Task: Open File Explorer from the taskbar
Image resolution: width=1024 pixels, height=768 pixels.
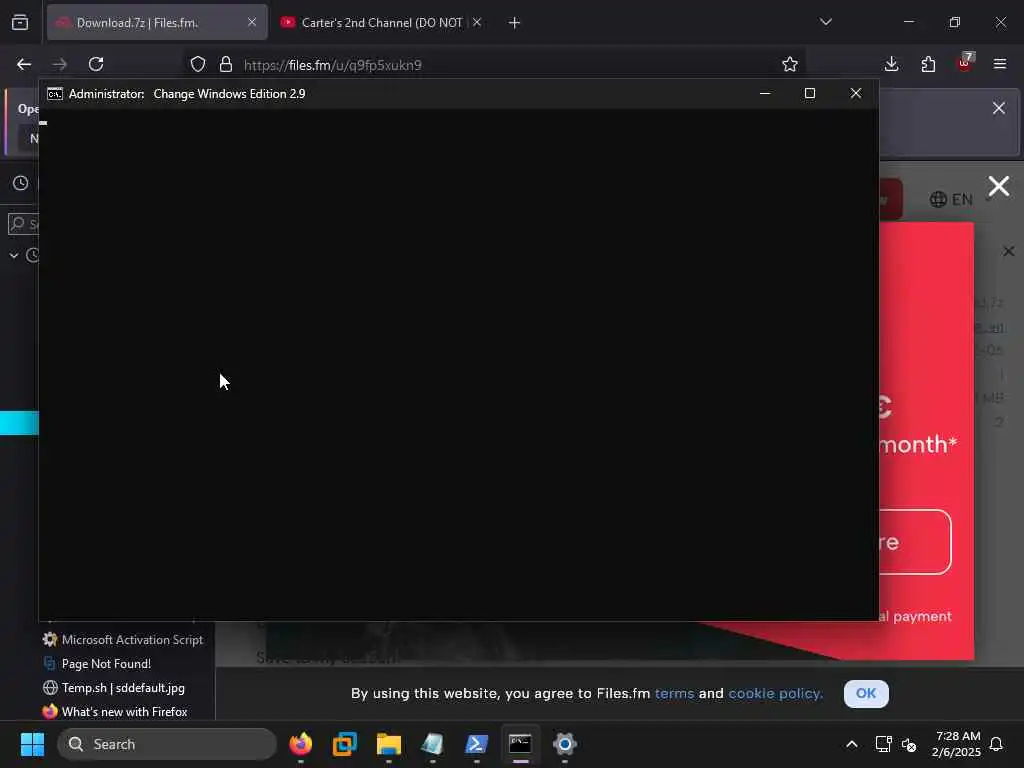Action: click(x=389, y=744)
